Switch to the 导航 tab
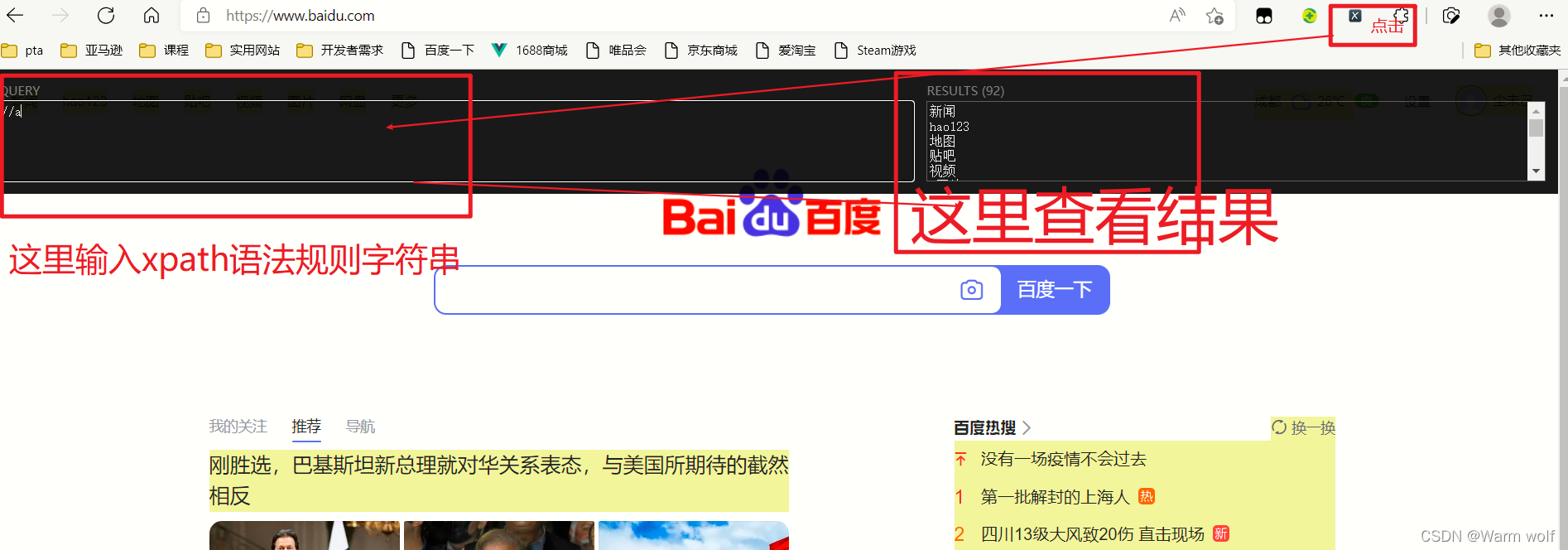Screen dimensions: 1568x550 pos(360,427)
